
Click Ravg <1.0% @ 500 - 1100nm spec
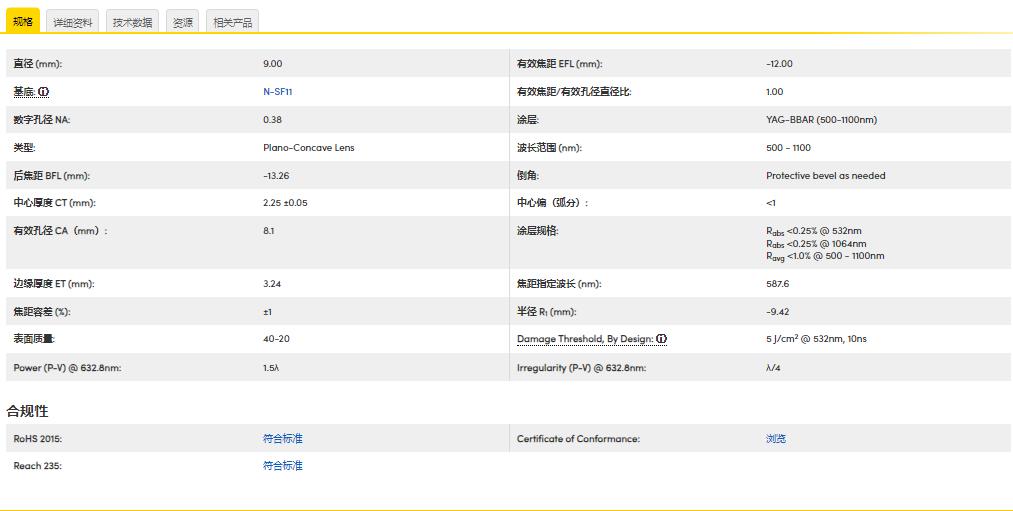coord(825,256)
